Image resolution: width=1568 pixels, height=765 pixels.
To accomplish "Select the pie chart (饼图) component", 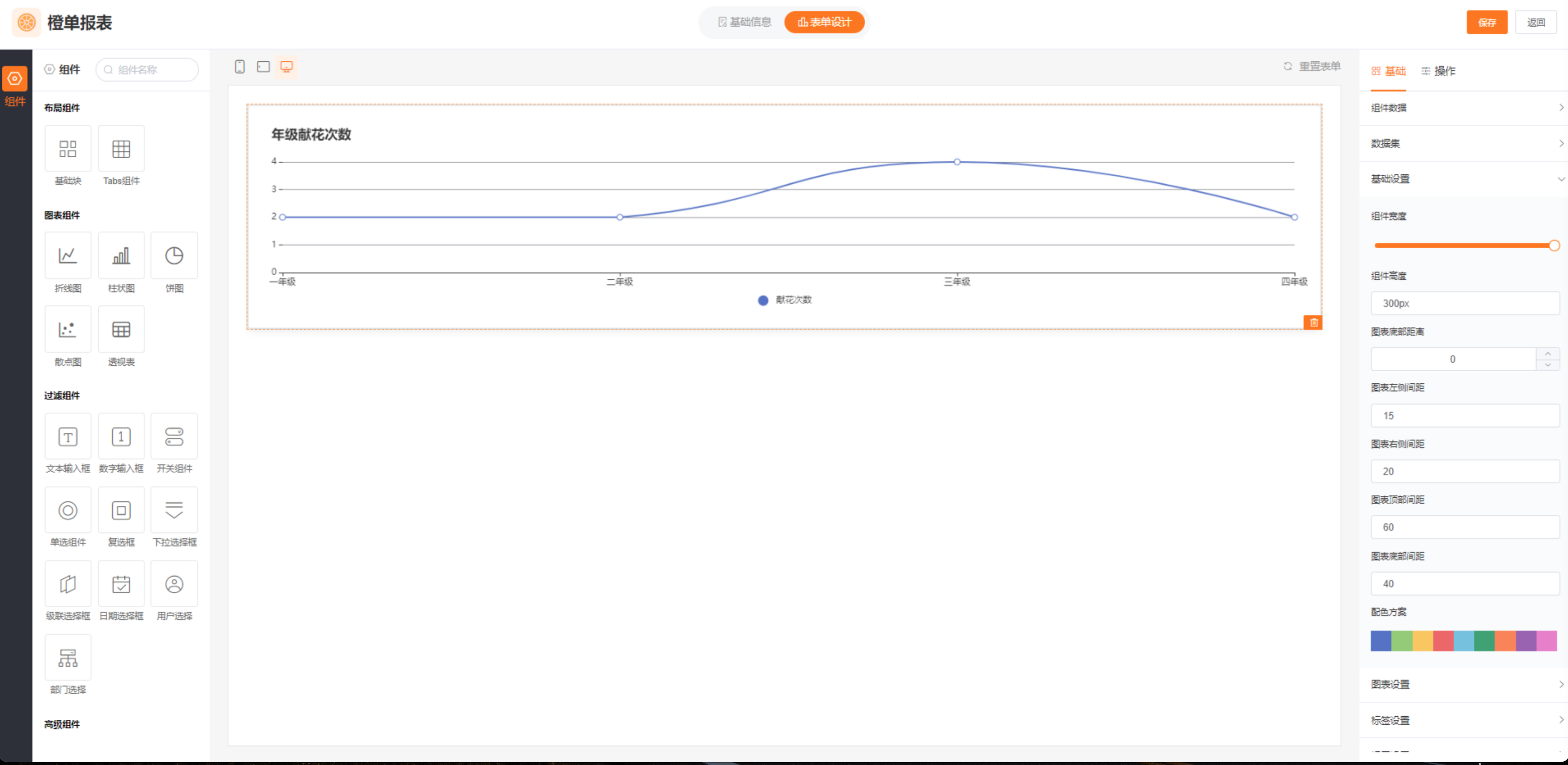I will [x=174, y=255].
